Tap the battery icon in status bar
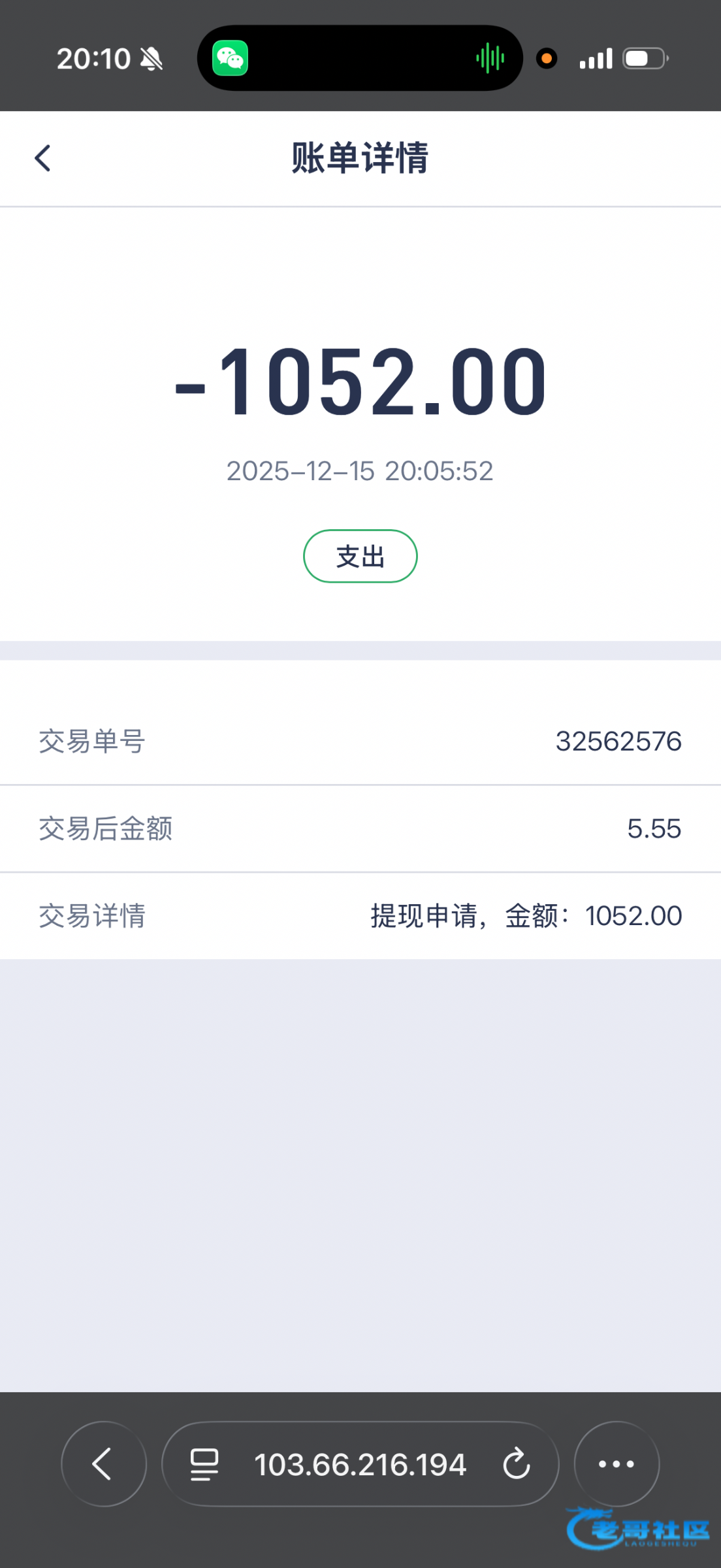This screenshot has height=1568, width=721. pyautogui.click(x=645, y=59)
